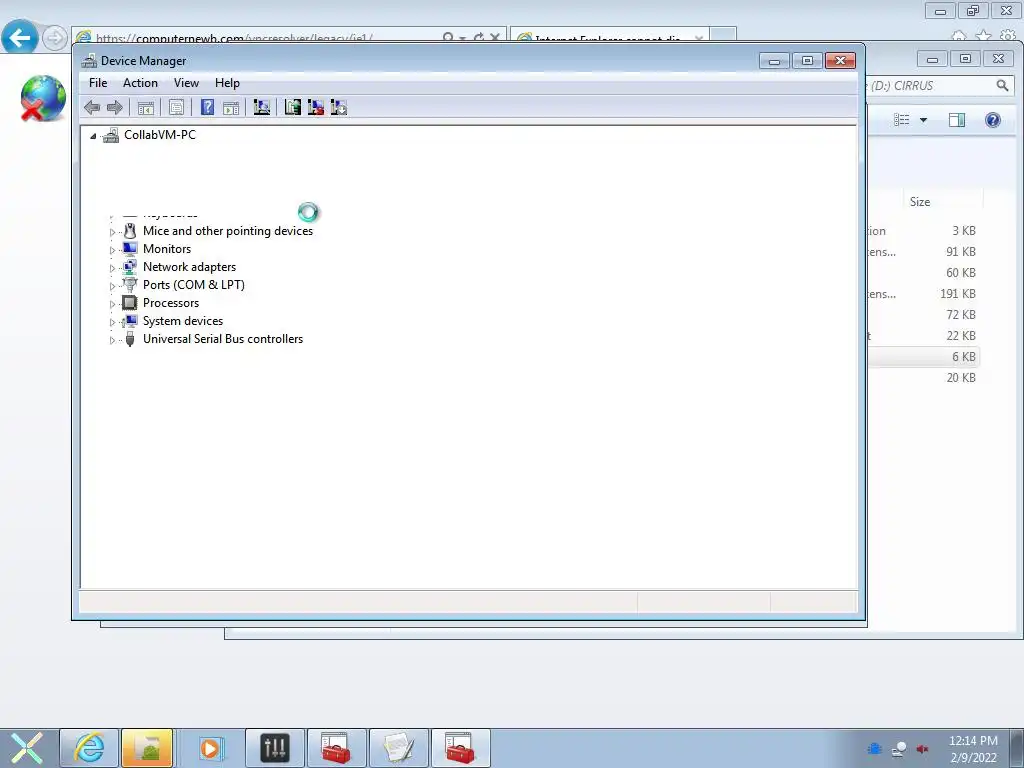Open the Action menu

pyautogui.click(x=140, y=83)
